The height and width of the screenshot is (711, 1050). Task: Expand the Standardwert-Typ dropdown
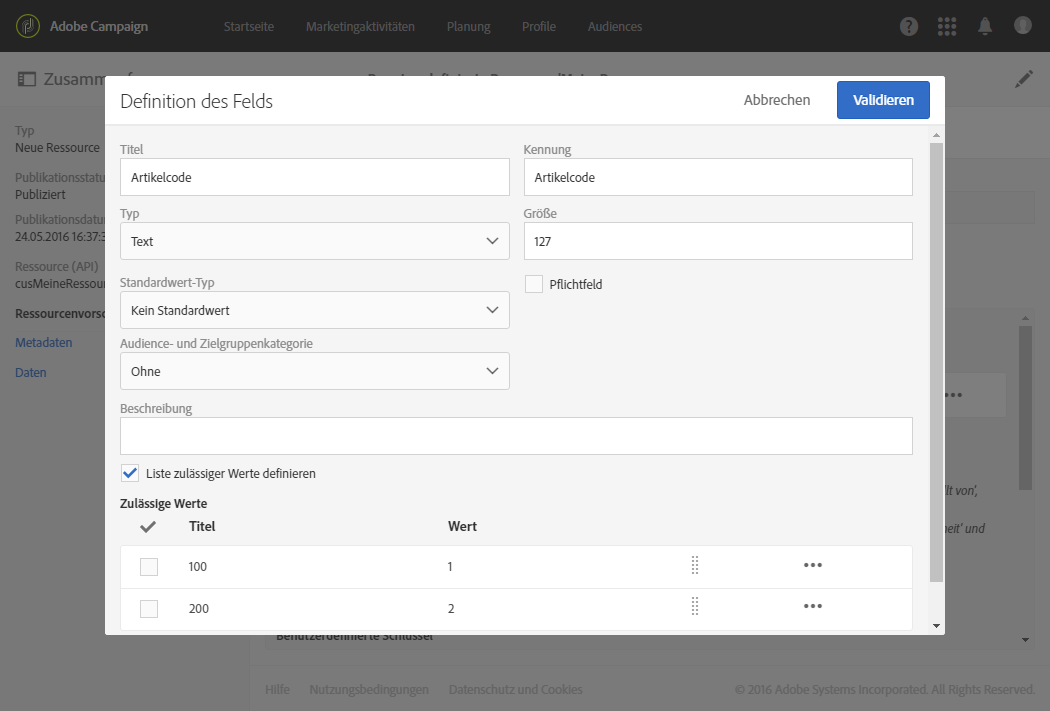tap(314, 310)
